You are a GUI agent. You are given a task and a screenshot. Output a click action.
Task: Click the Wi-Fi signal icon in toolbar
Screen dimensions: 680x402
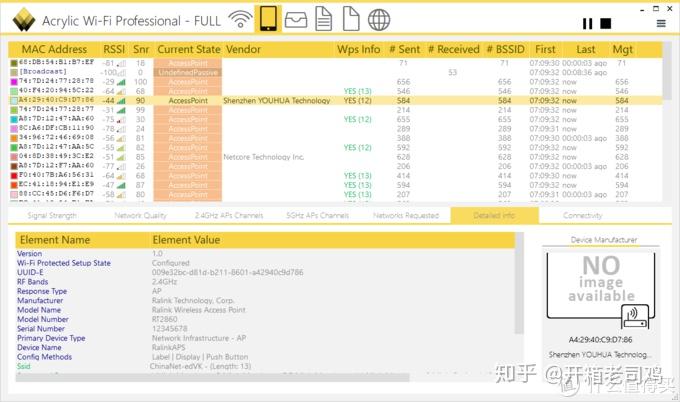(x=240, y=19)
